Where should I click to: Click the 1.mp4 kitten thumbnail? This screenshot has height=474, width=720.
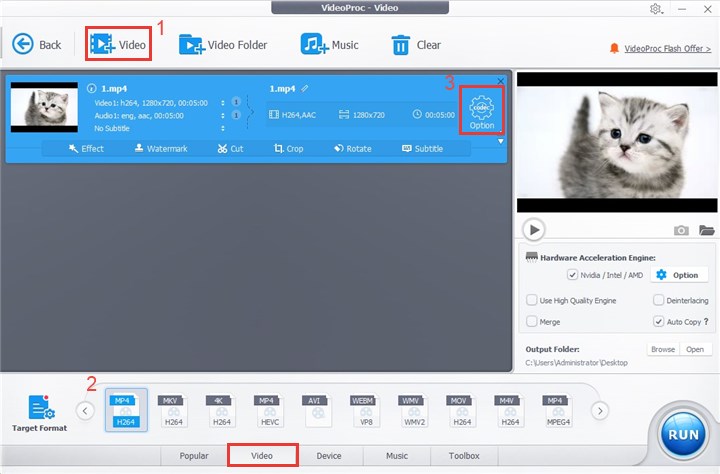click(44, 107)
